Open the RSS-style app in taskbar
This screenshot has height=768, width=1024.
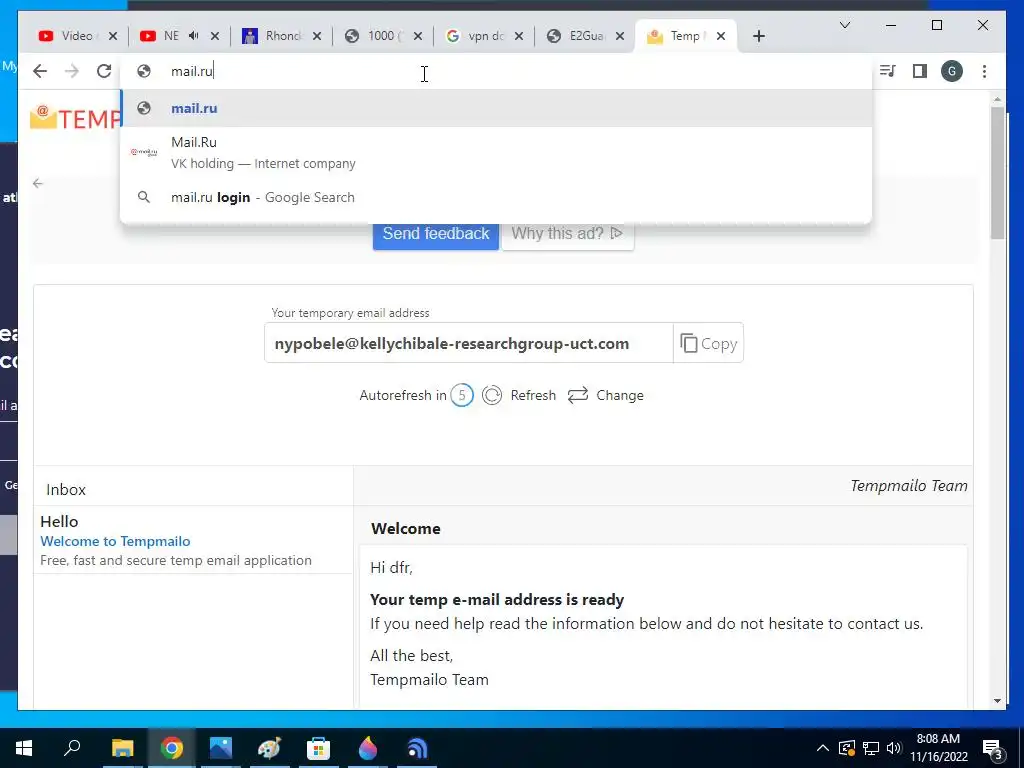point(417,748)
